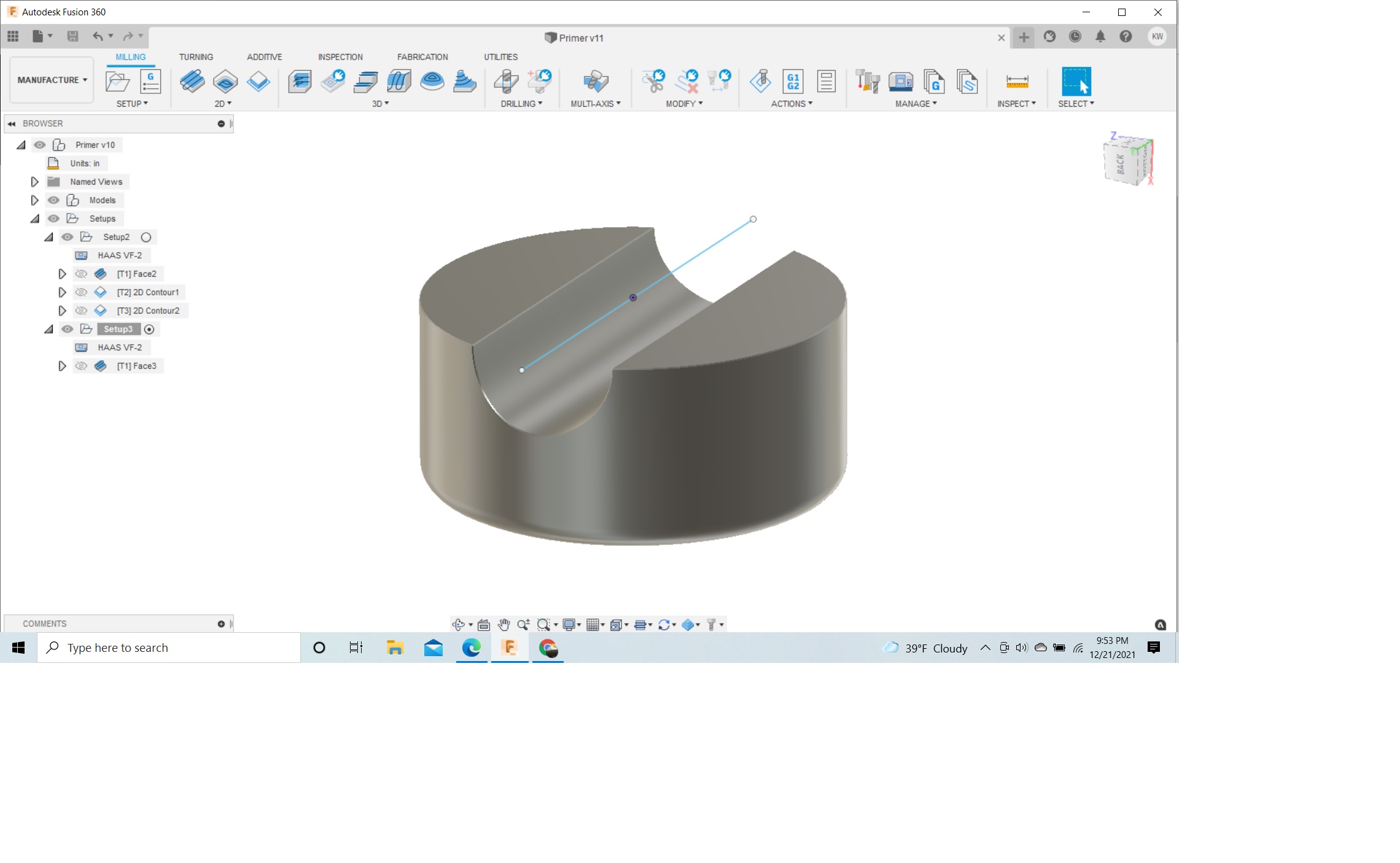Choose the 2D Contour tool icon
Viewport: 1400px width, 863px height.
pos(259,82)
